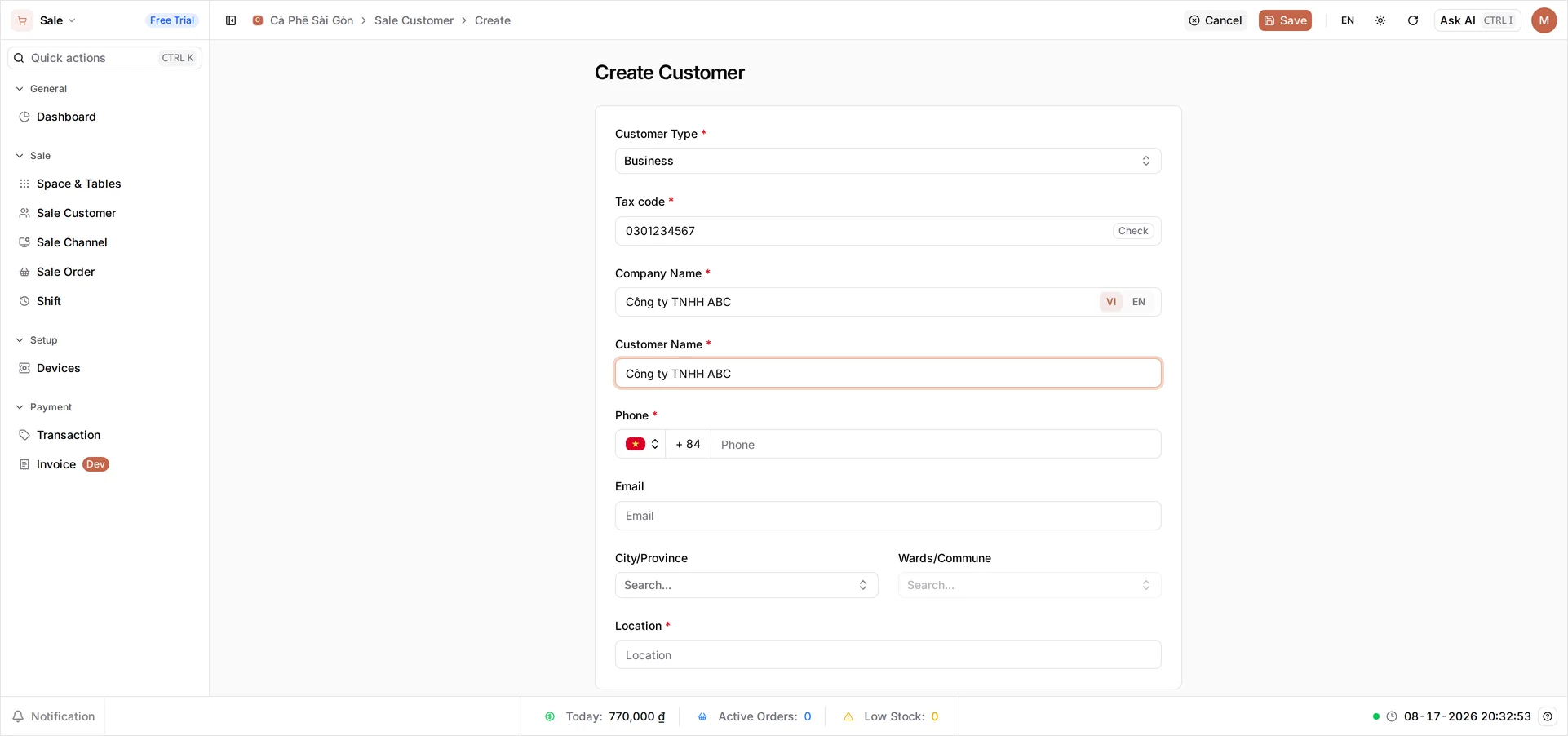The height and width of the screenshot is (736, 1568).
Task: Open Dashboard from the sidebar
Action: click(x=104, y=117)
